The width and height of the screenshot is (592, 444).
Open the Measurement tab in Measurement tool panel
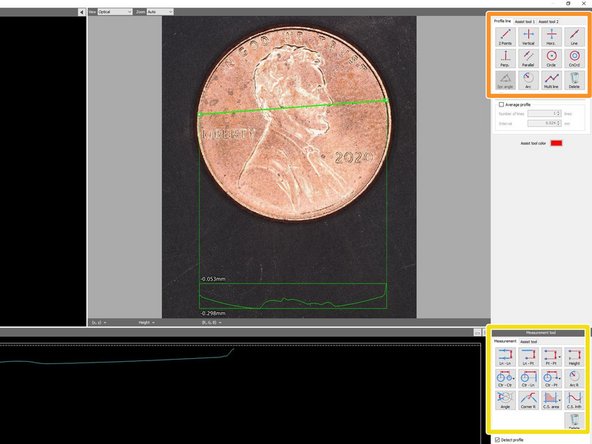505,341
